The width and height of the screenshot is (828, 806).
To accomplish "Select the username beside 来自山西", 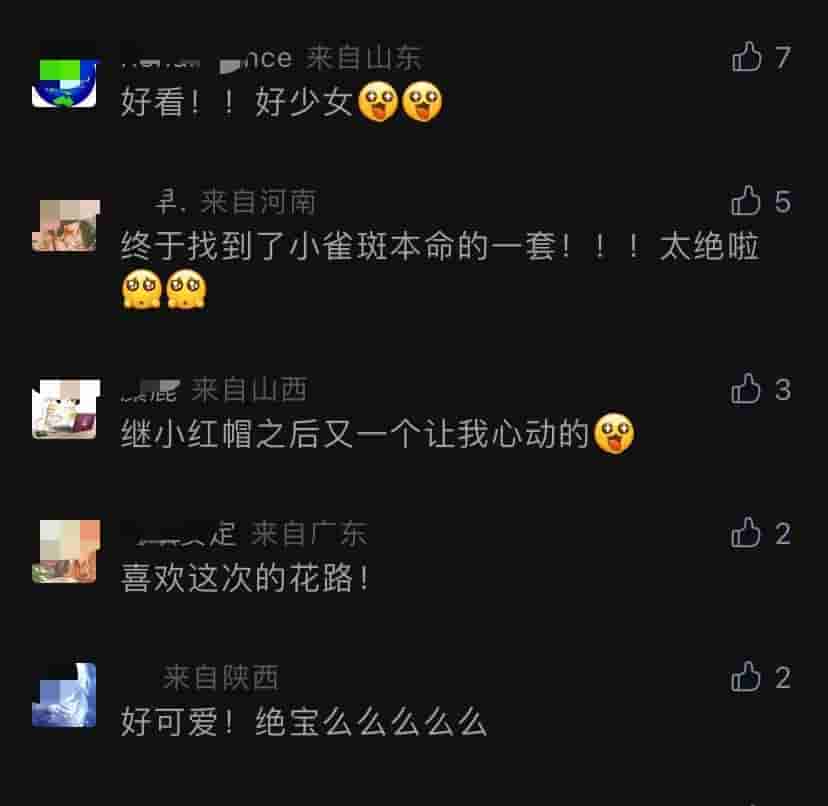I will tap(150, 391).
